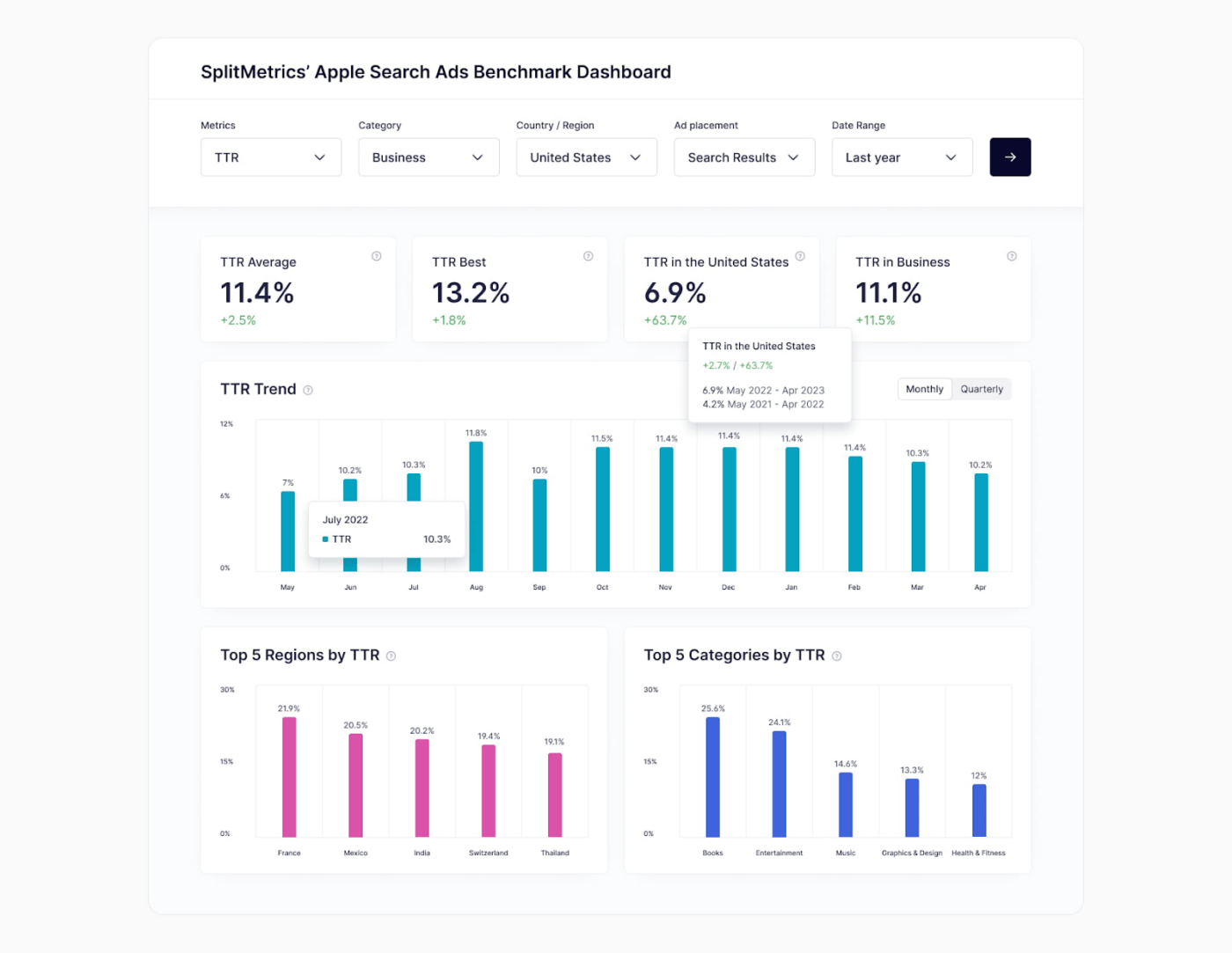Click the info icon on TTR in Business card
This screenshot has height=953, width=1232.
click(1011, 256)
